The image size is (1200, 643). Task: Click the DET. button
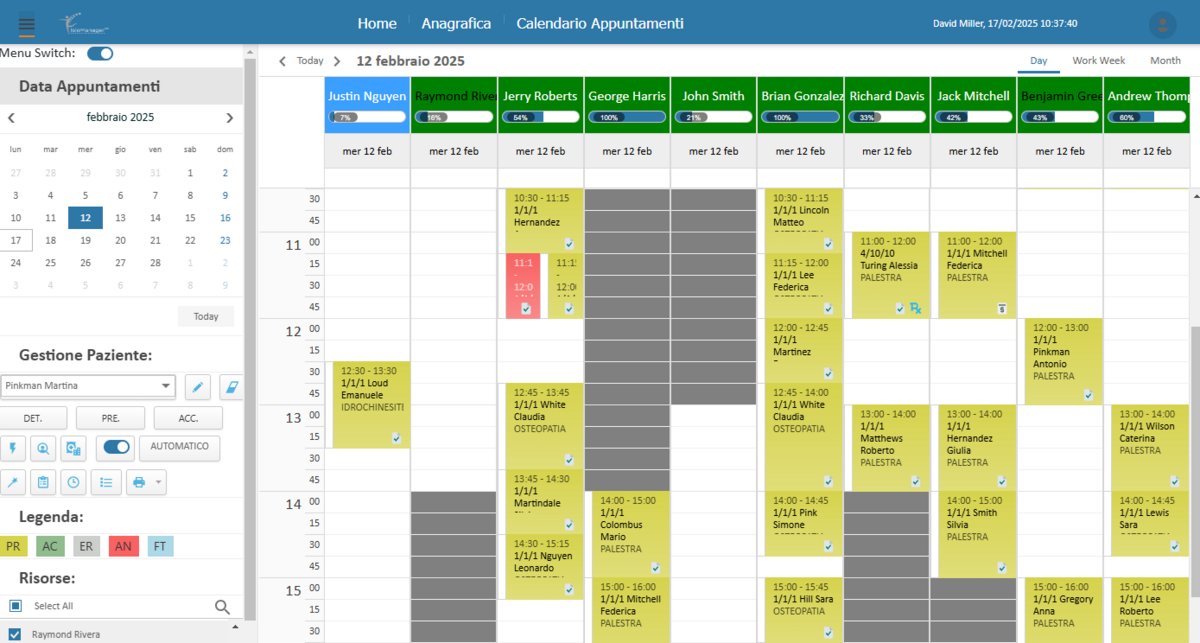click(34, 418)
